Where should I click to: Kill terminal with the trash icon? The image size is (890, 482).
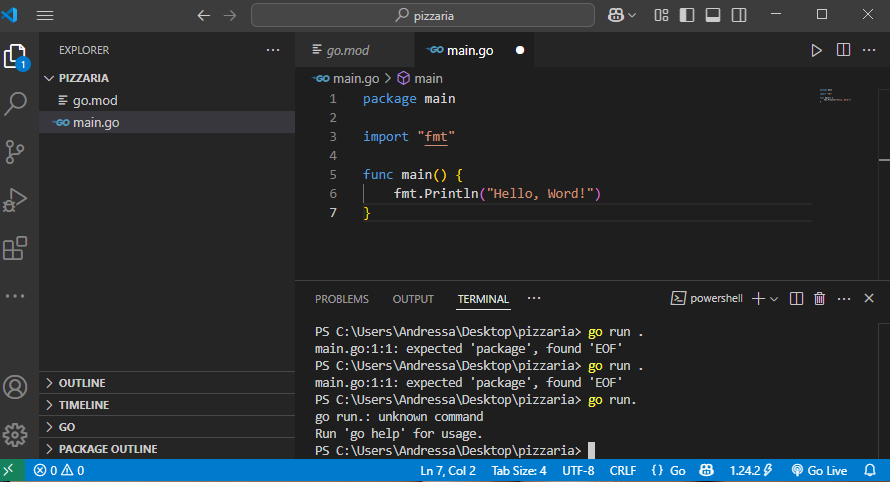820,298
